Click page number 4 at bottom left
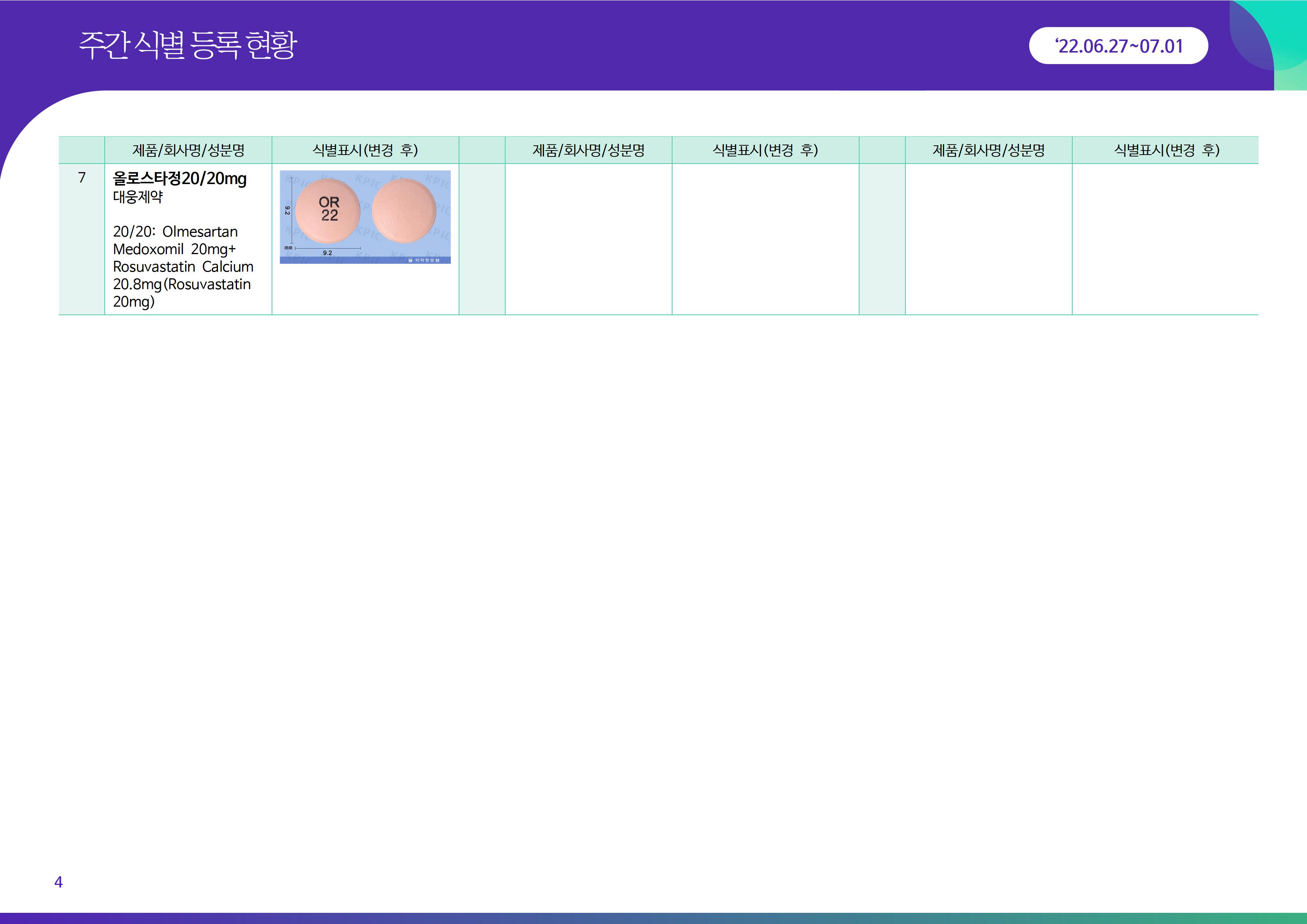 (58, 882)
